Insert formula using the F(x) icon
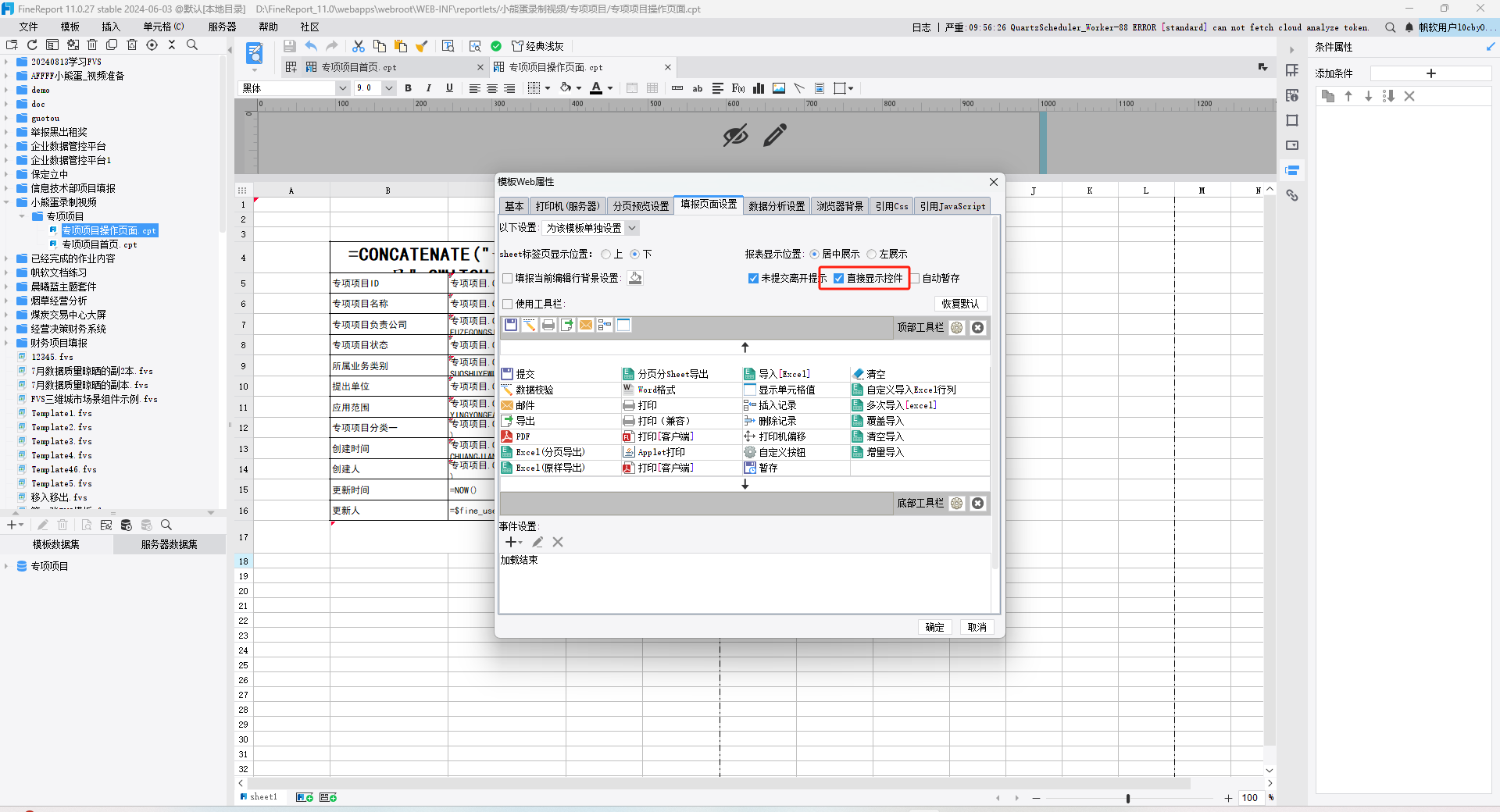This screenshot has width=1500, height=812. pyautogui.click(x=738, y=88)
